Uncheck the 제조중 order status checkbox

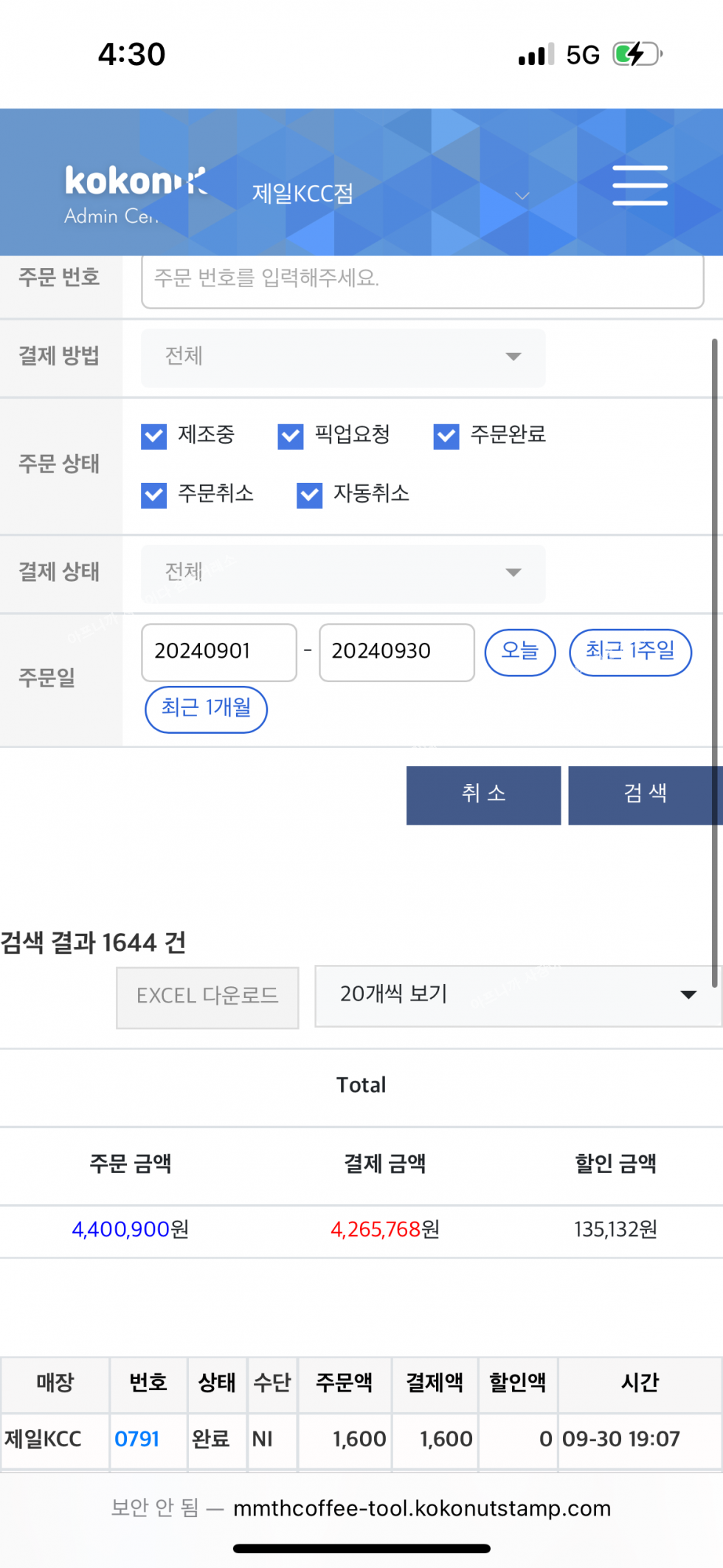(x=154, y=436)
